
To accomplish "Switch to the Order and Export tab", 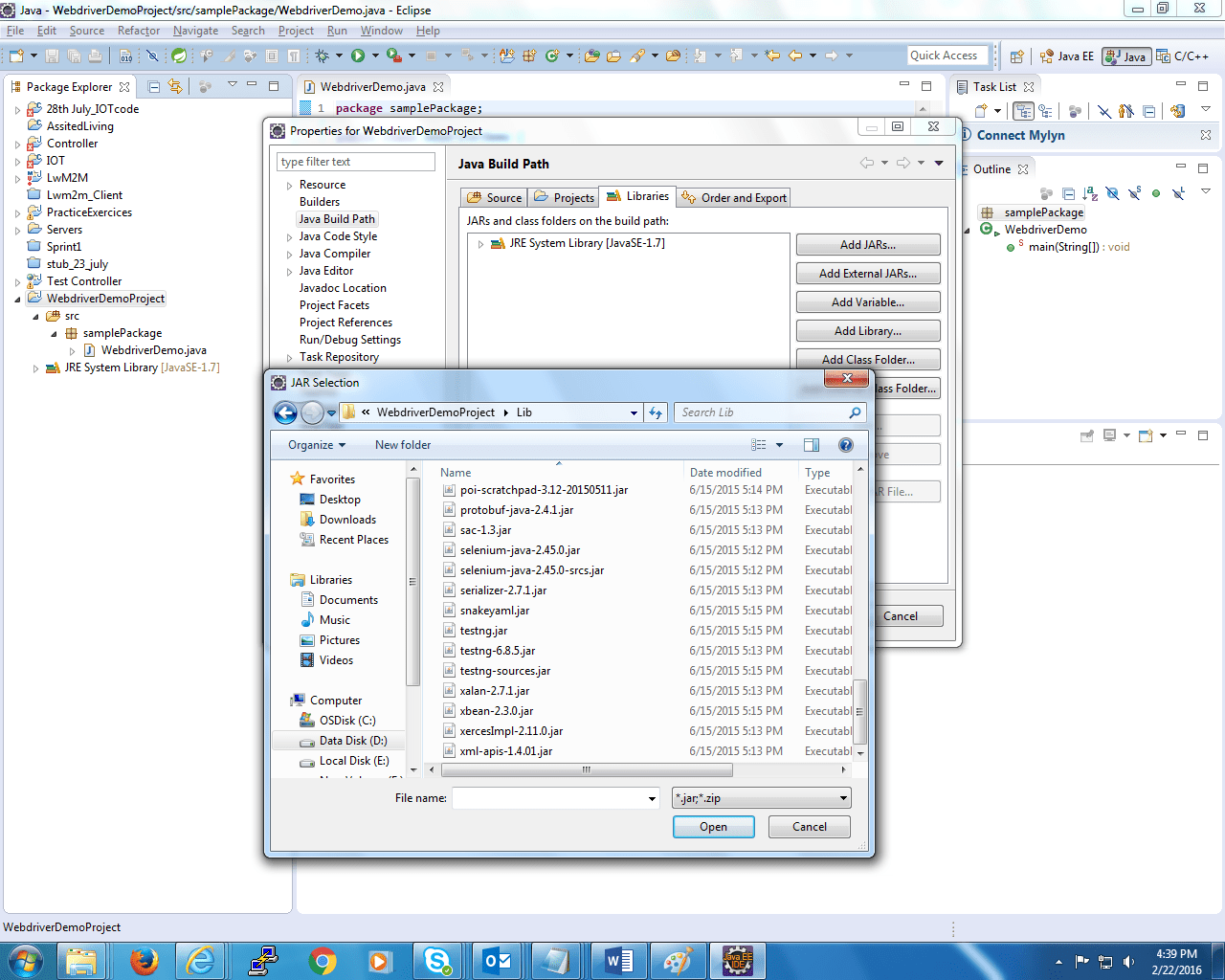I will point(734,198).
